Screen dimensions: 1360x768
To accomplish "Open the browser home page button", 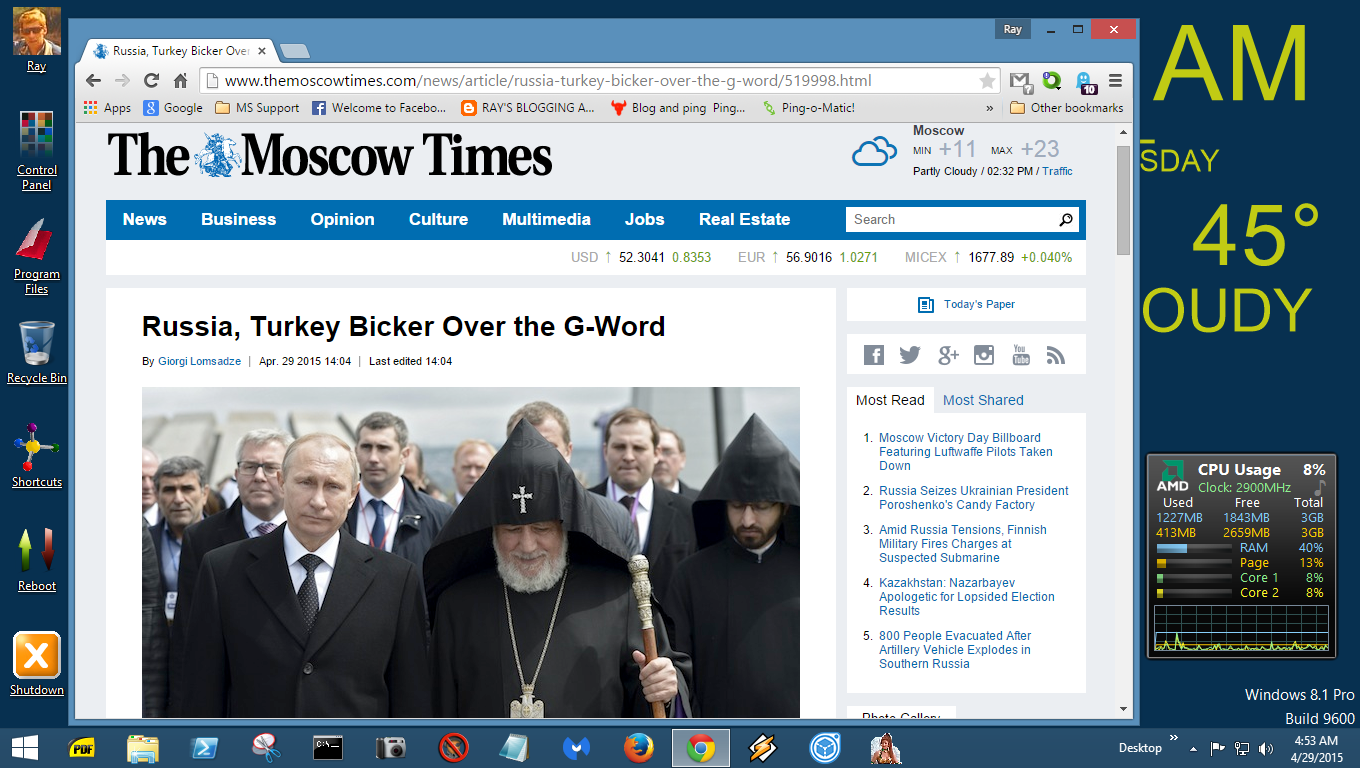I will (x=180, y=81).
